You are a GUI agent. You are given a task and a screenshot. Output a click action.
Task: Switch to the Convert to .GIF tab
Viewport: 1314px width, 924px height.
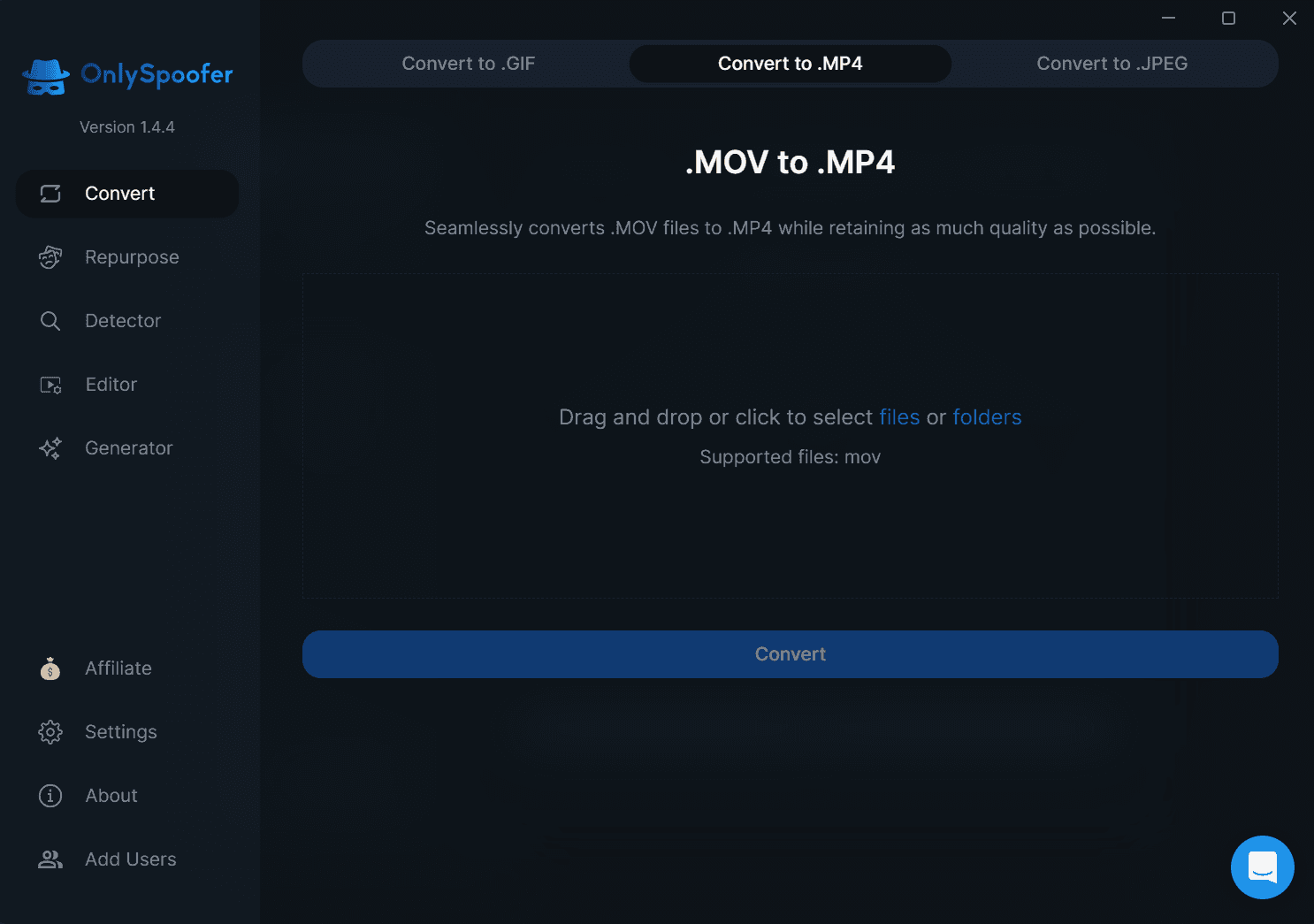click(468, 64)
